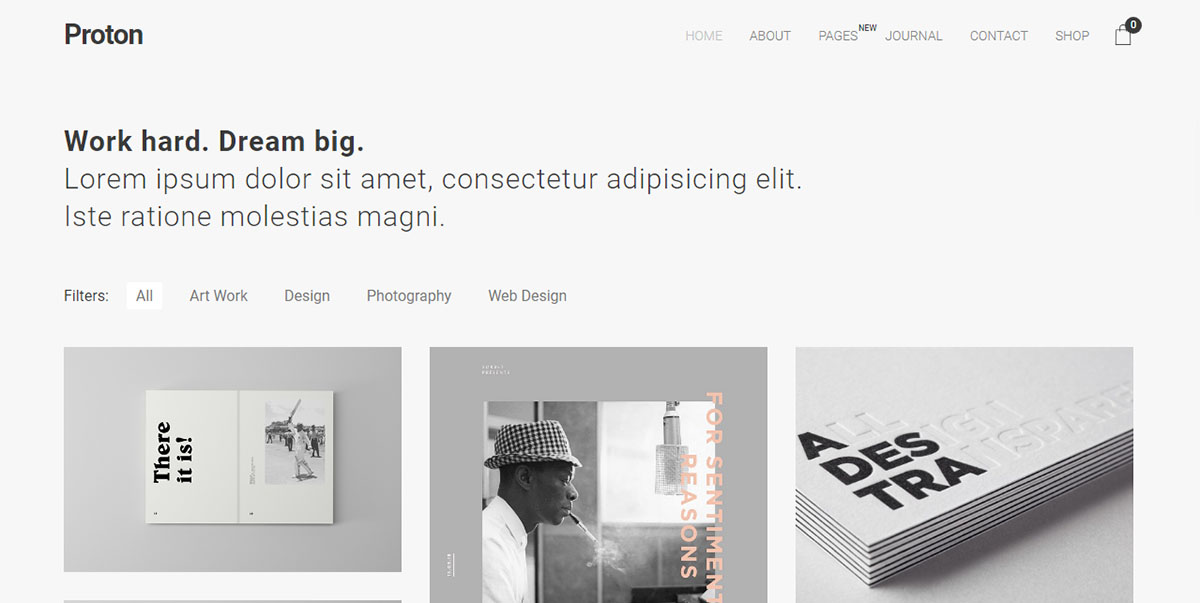Show only Photography projects

tap(409, 296)
